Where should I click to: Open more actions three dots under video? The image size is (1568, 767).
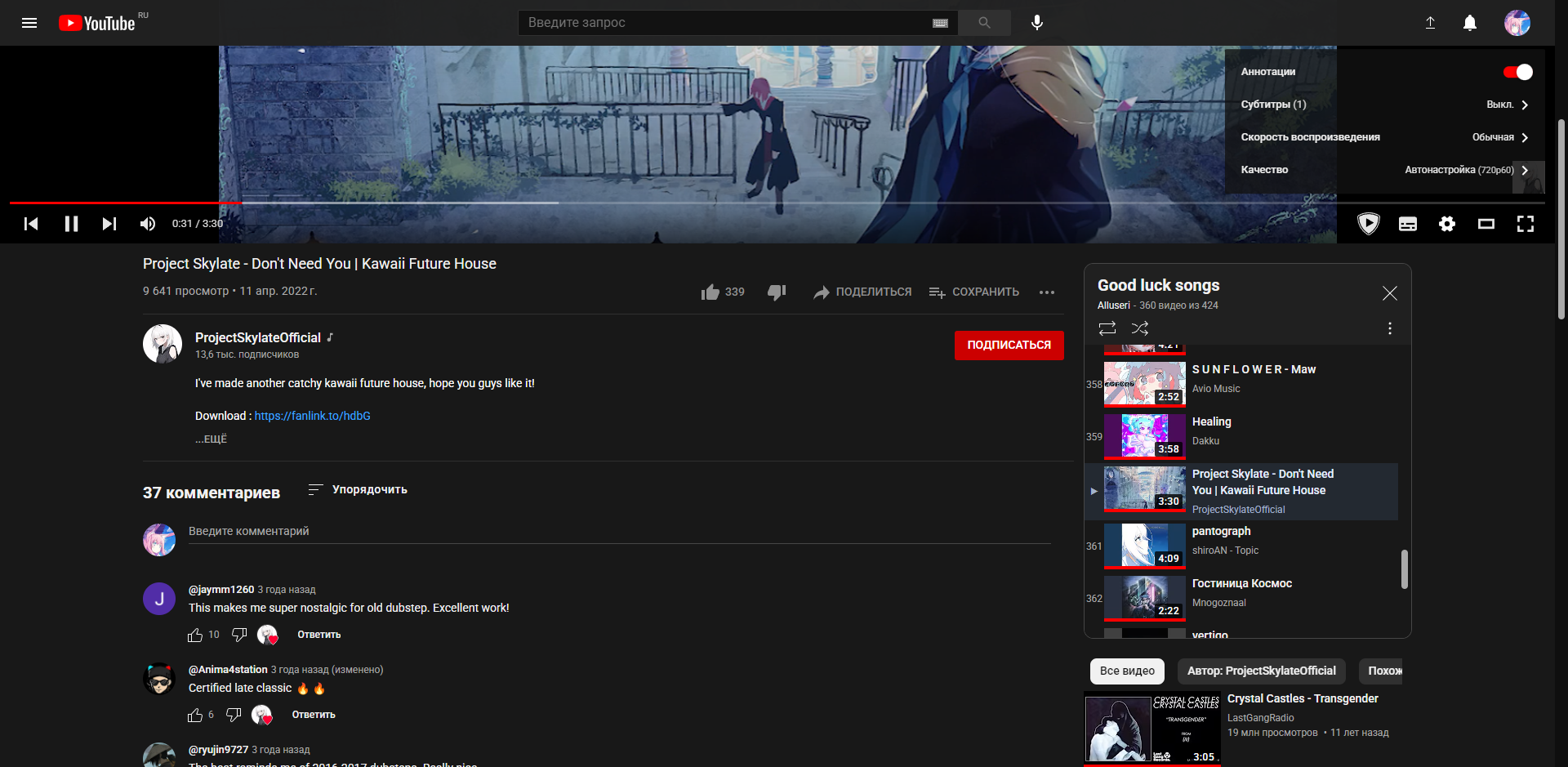point(1047,292)
